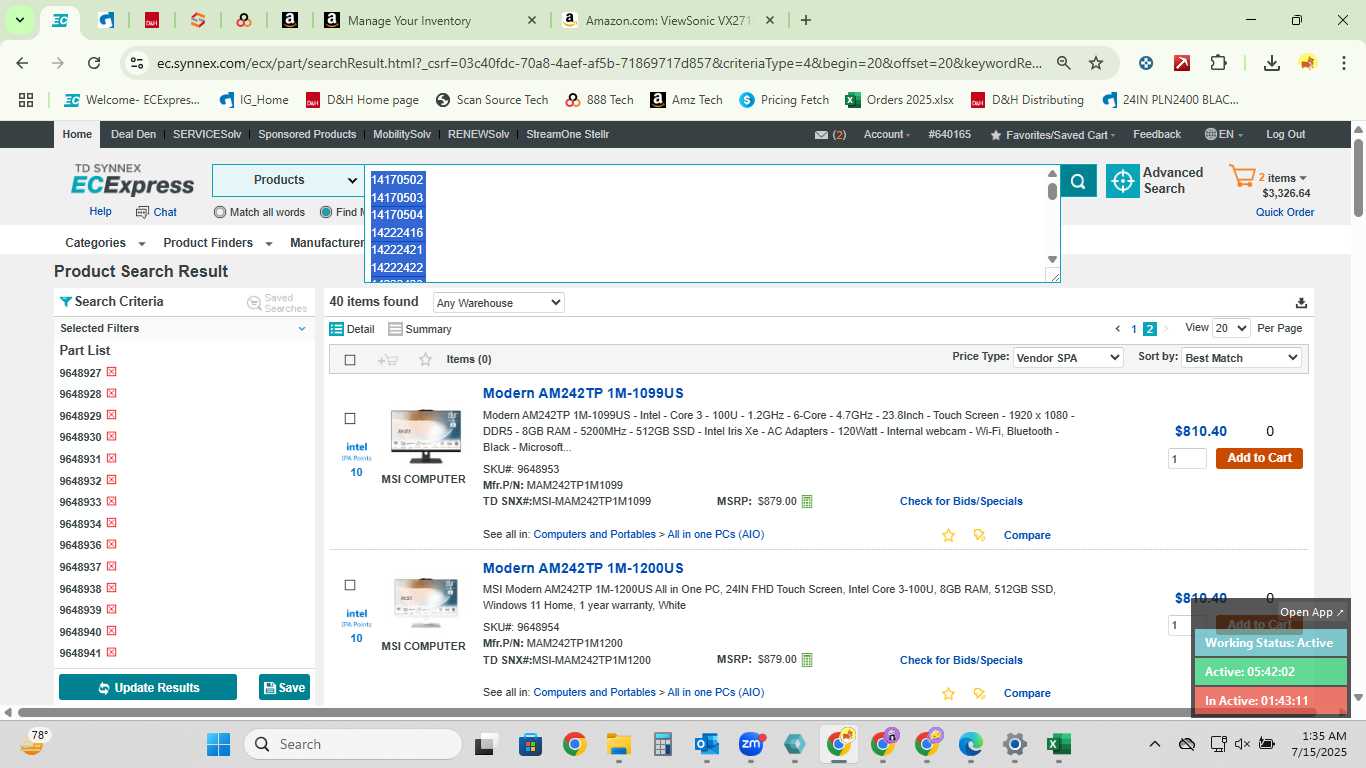This screenshot has width=1366, height=768.
Task: Open Zoom from the taskbar
Action: [751, 744]
